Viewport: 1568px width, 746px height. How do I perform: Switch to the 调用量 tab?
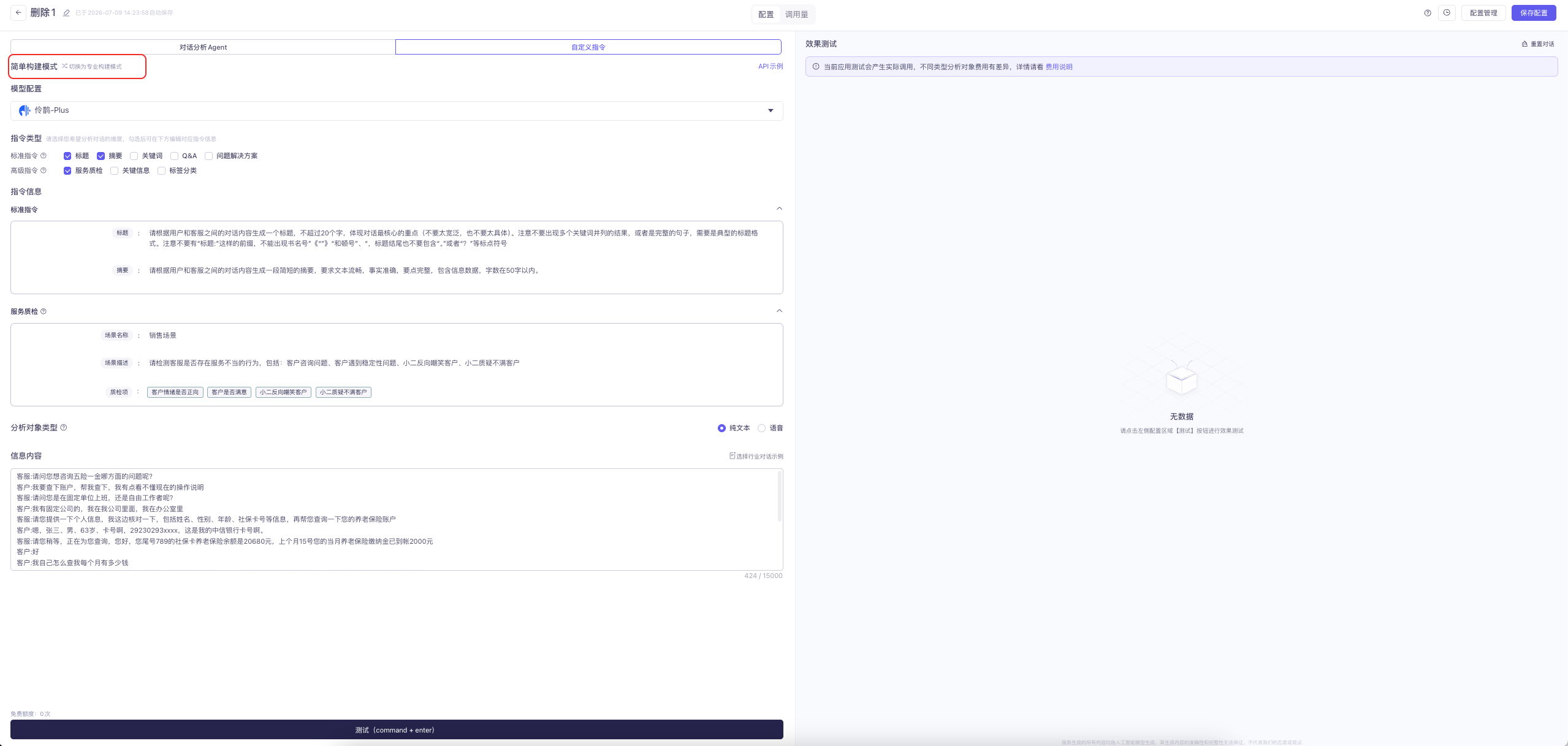[x=796, y=14]
